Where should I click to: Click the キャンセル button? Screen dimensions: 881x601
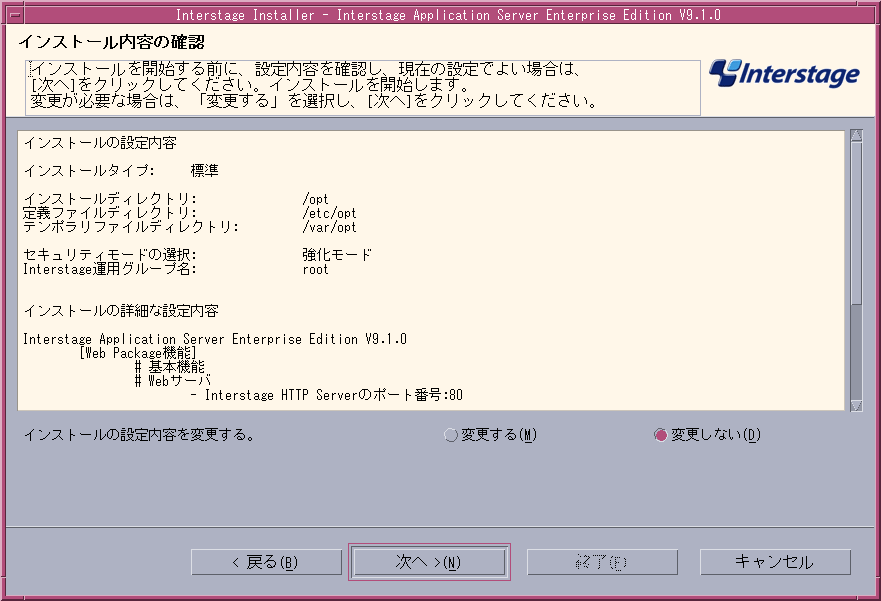point(775,562)
